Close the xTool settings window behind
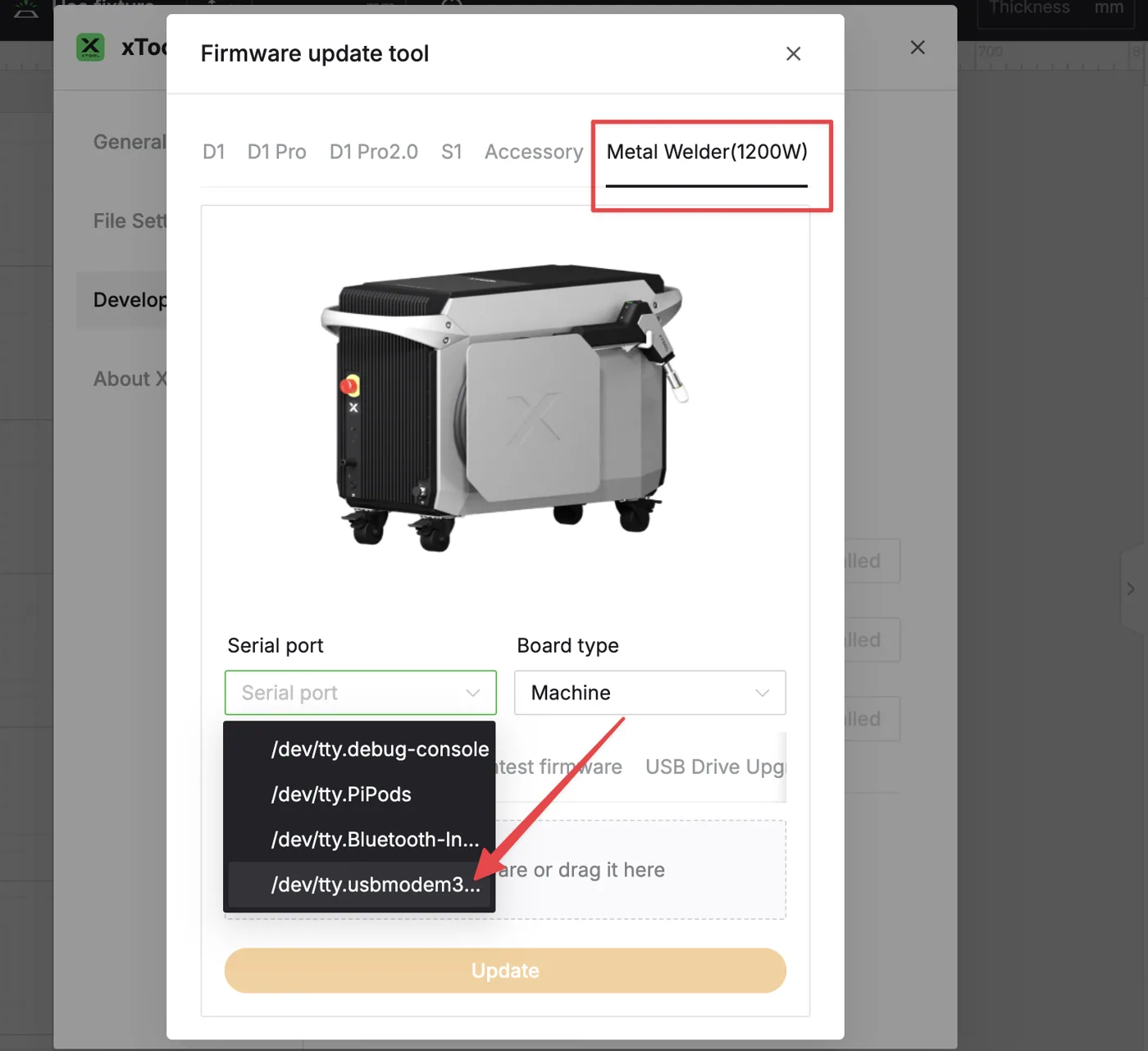Image resolution: width=1148 pixels, height=1051 pixels. (x=918, y=48)
